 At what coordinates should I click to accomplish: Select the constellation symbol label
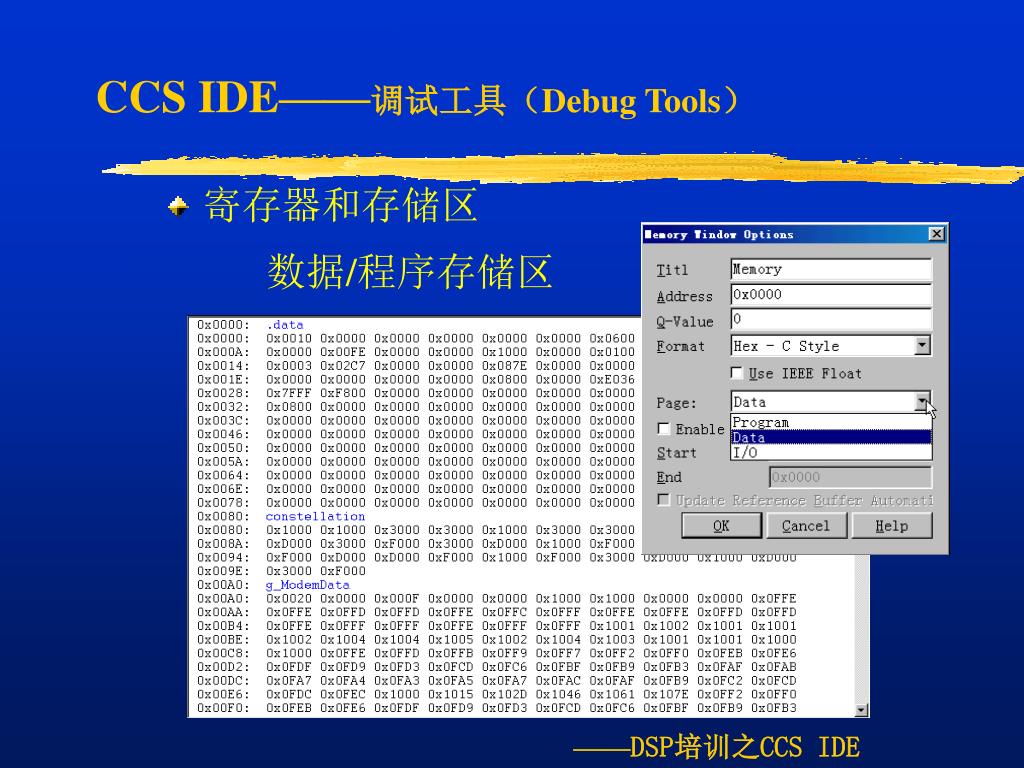coord(315,516)
